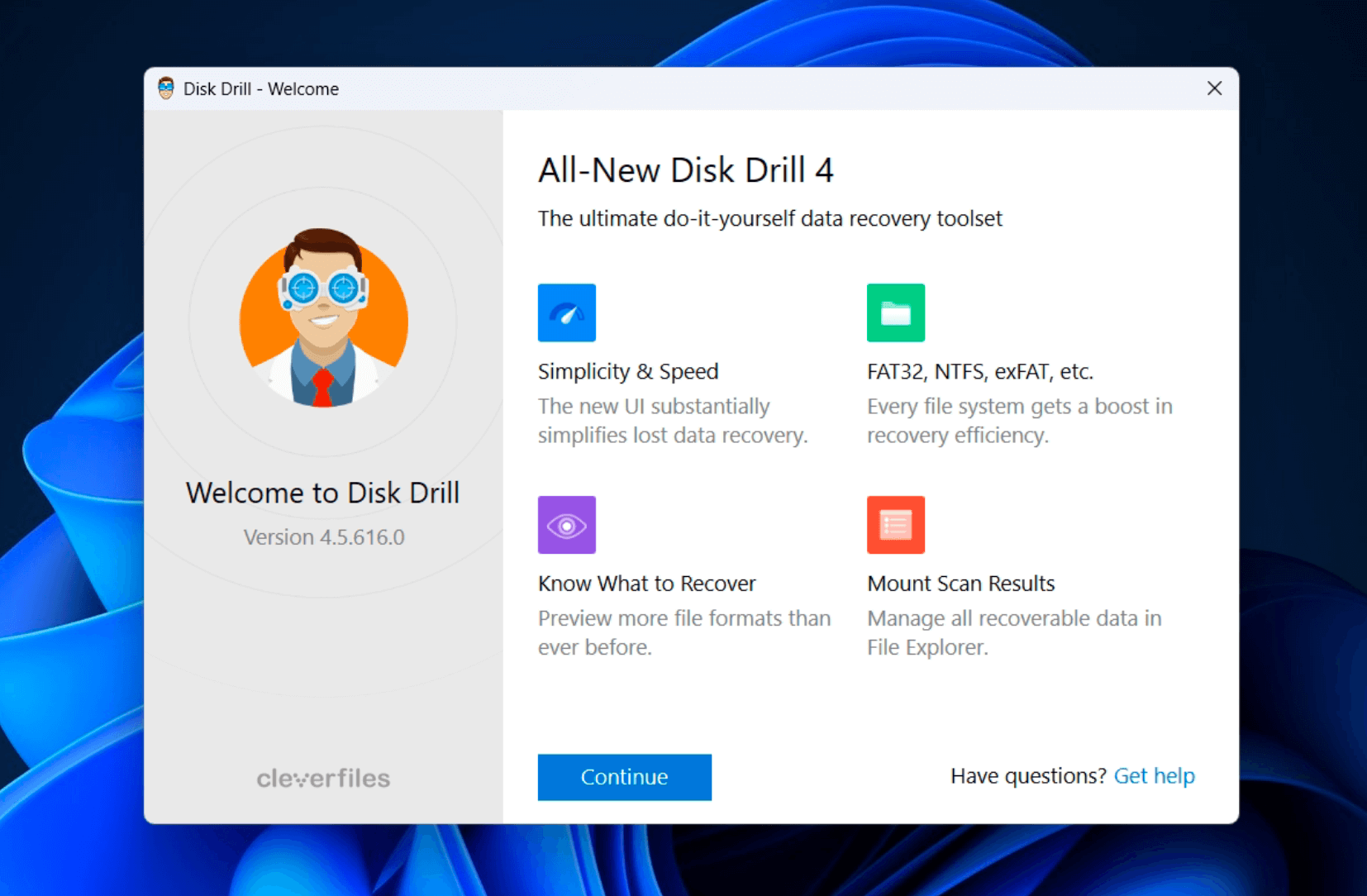Click the 'Have questions?' text
The image size is (1367, 896).
pyautogui.click(x=1028, y=776)
